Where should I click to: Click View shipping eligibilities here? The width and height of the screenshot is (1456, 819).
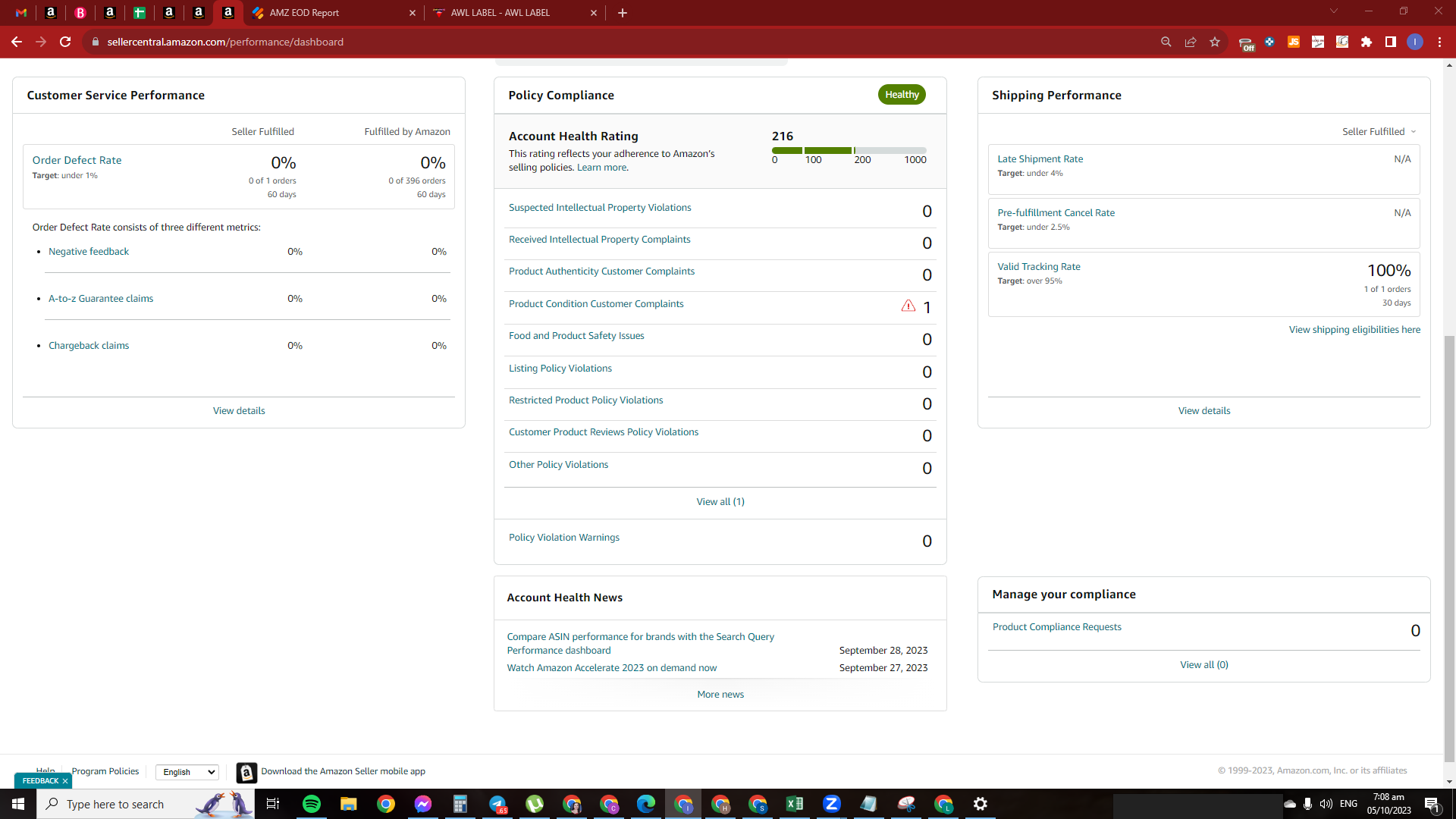tap(1354, 330)
